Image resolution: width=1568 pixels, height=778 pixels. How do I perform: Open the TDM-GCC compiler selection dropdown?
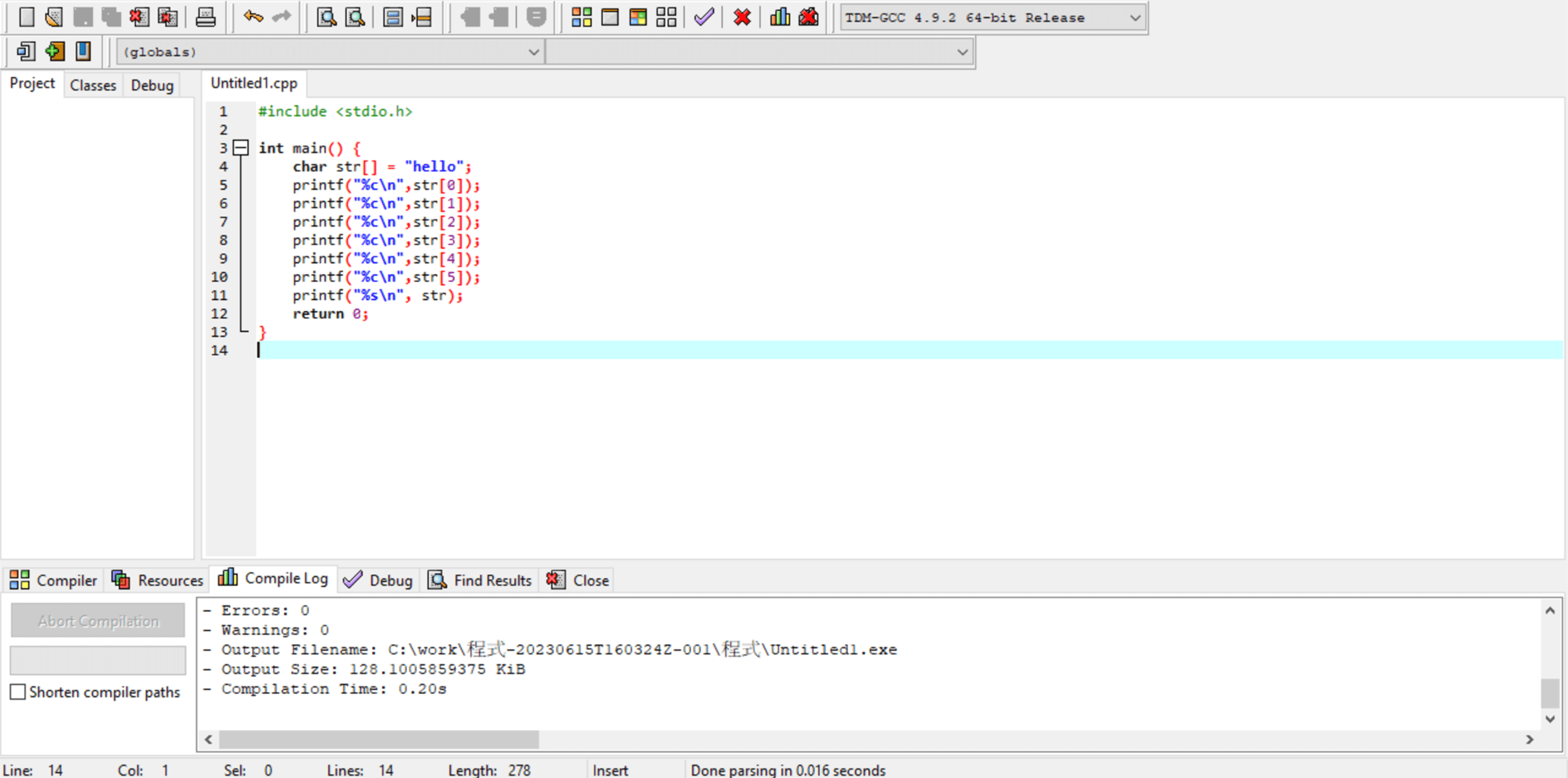1134,18
